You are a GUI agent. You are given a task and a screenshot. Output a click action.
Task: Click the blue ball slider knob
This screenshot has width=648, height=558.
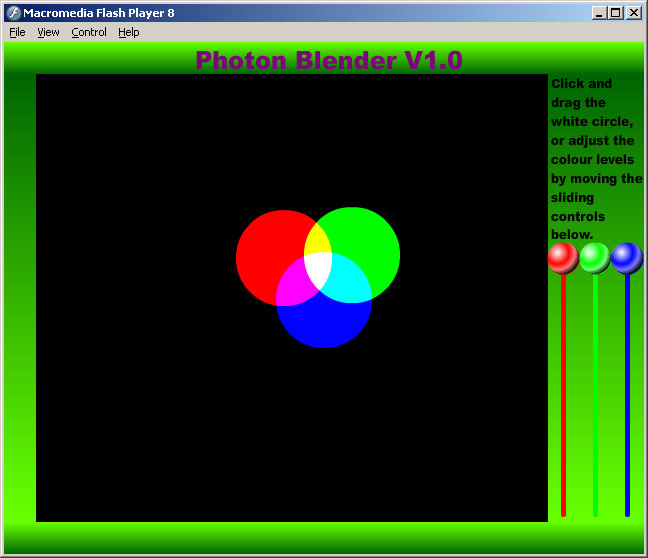[x=627, y=258]
